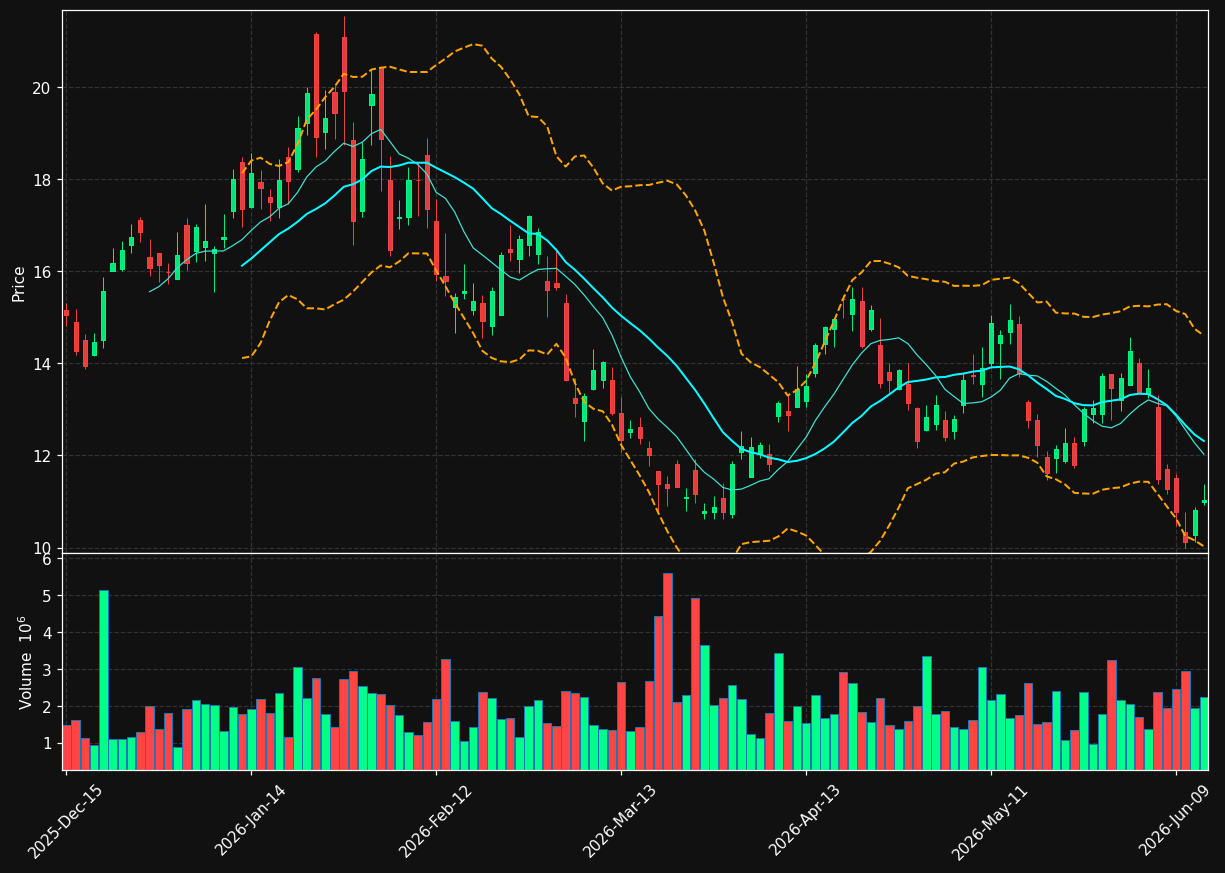Click the 18 price axis tick
The height and width of the screenshot is (873, 1225).
tap(40, 180)
